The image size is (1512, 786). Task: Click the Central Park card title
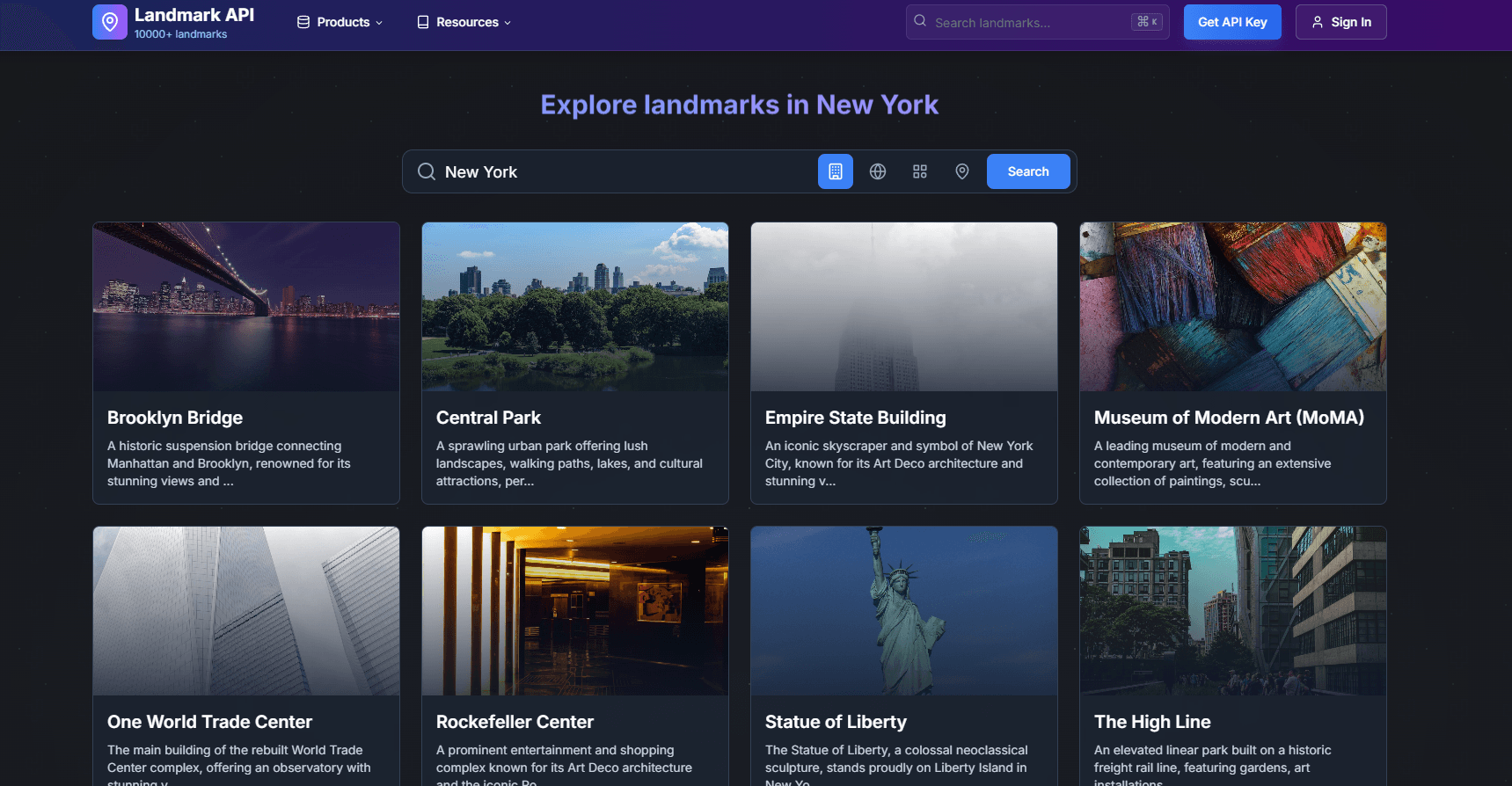click(488, 418)
